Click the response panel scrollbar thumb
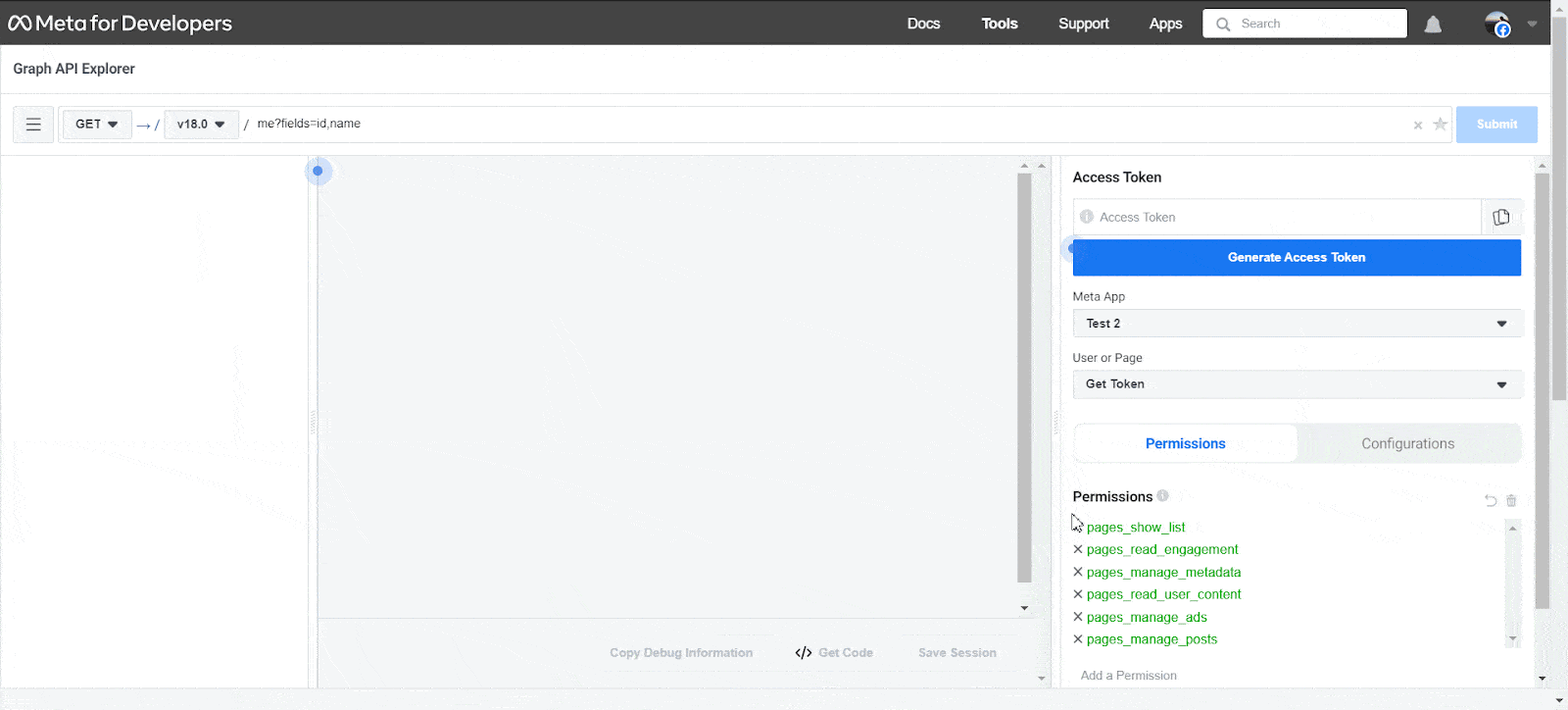The image size is (1568, 710). point(1024,379)
